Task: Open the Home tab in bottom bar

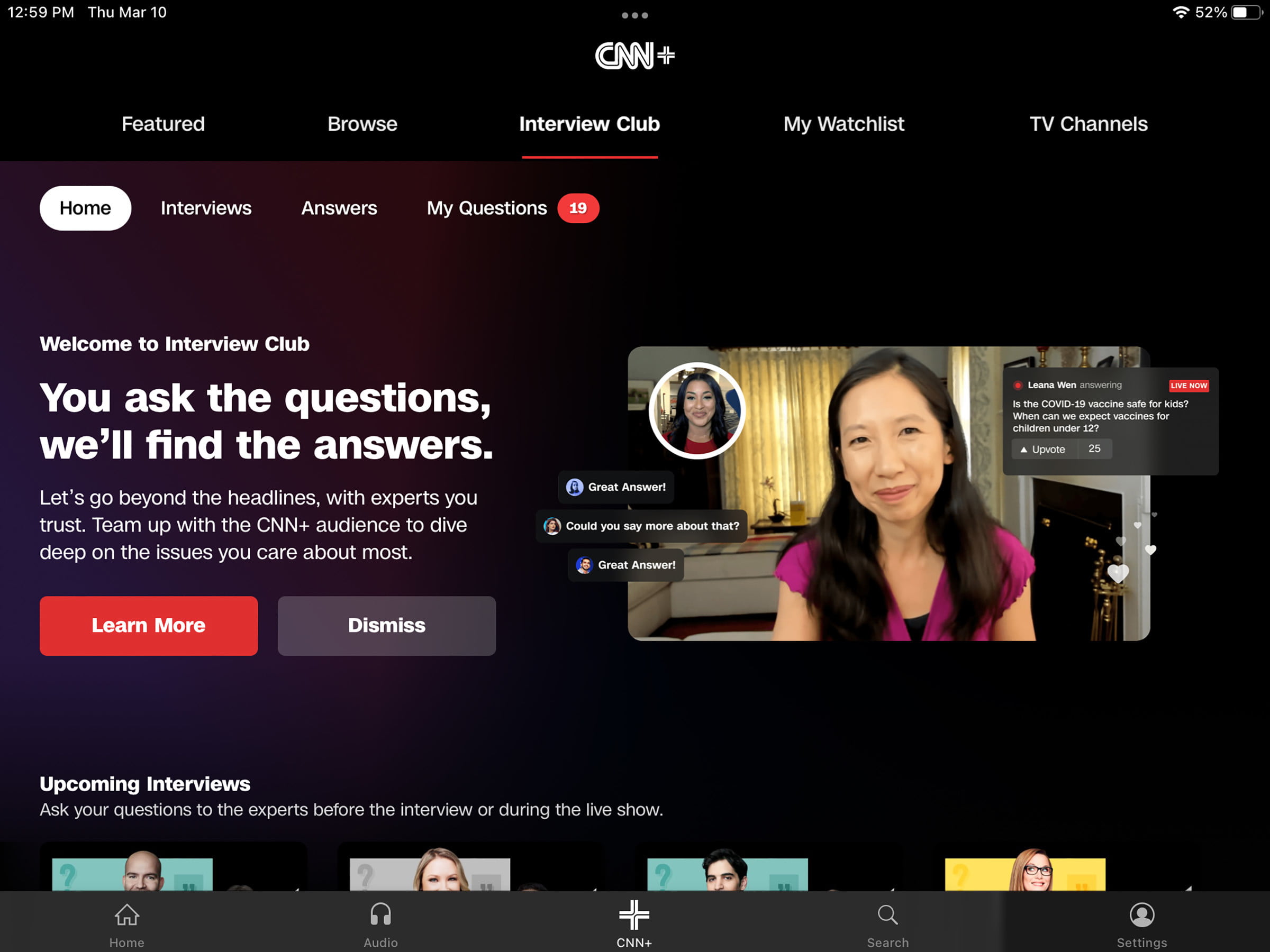Action: coord(127,924)
